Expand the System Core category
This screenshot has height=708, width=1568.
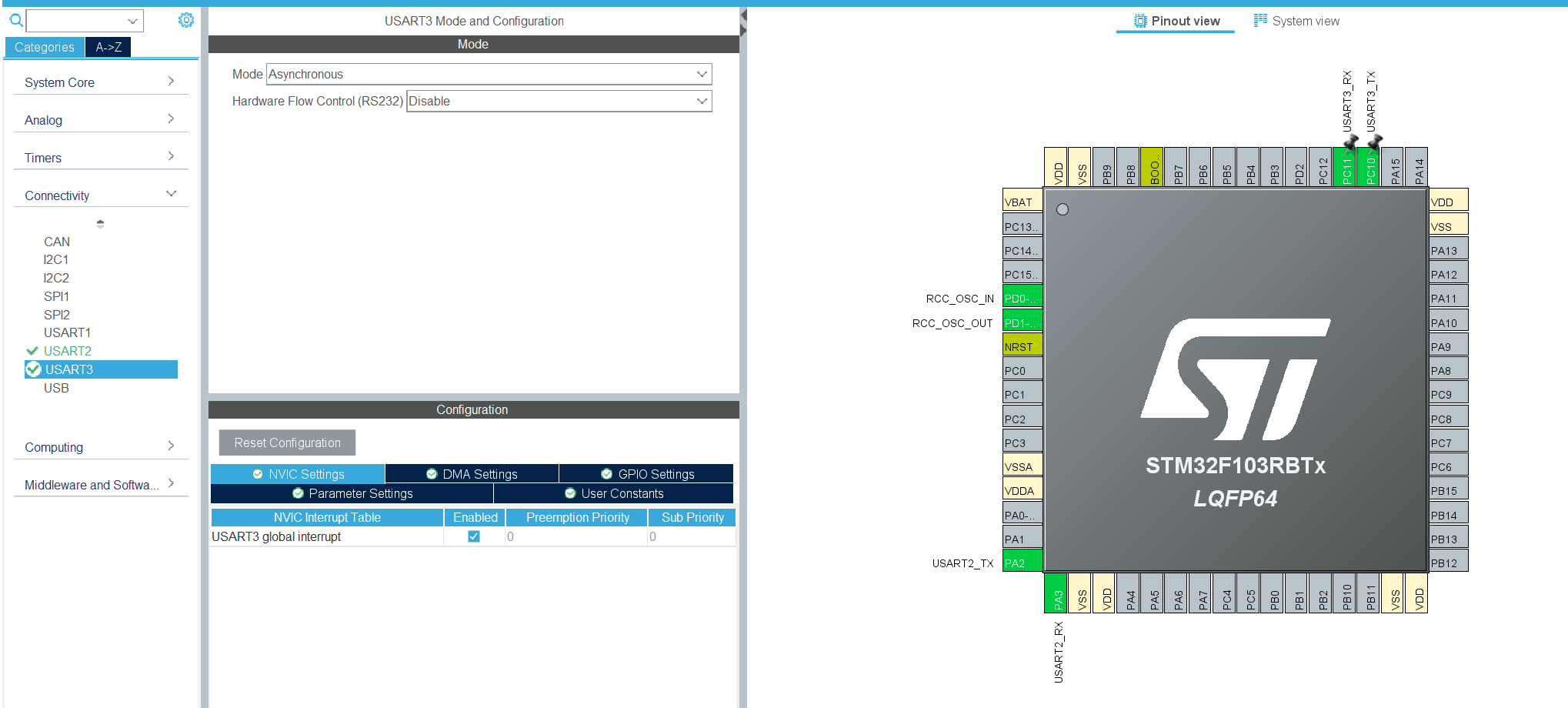100,82
